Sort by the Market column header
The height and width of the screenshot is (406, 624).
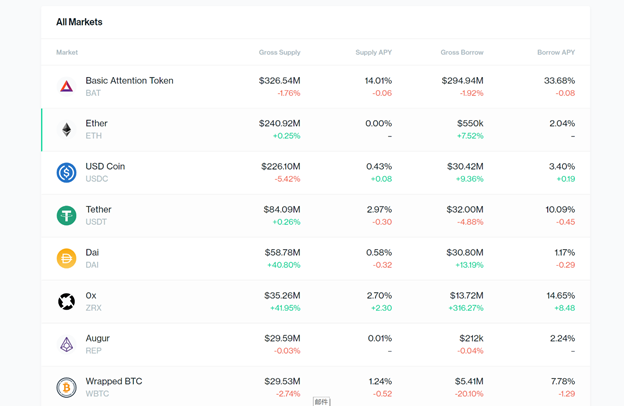click(67, 52)
